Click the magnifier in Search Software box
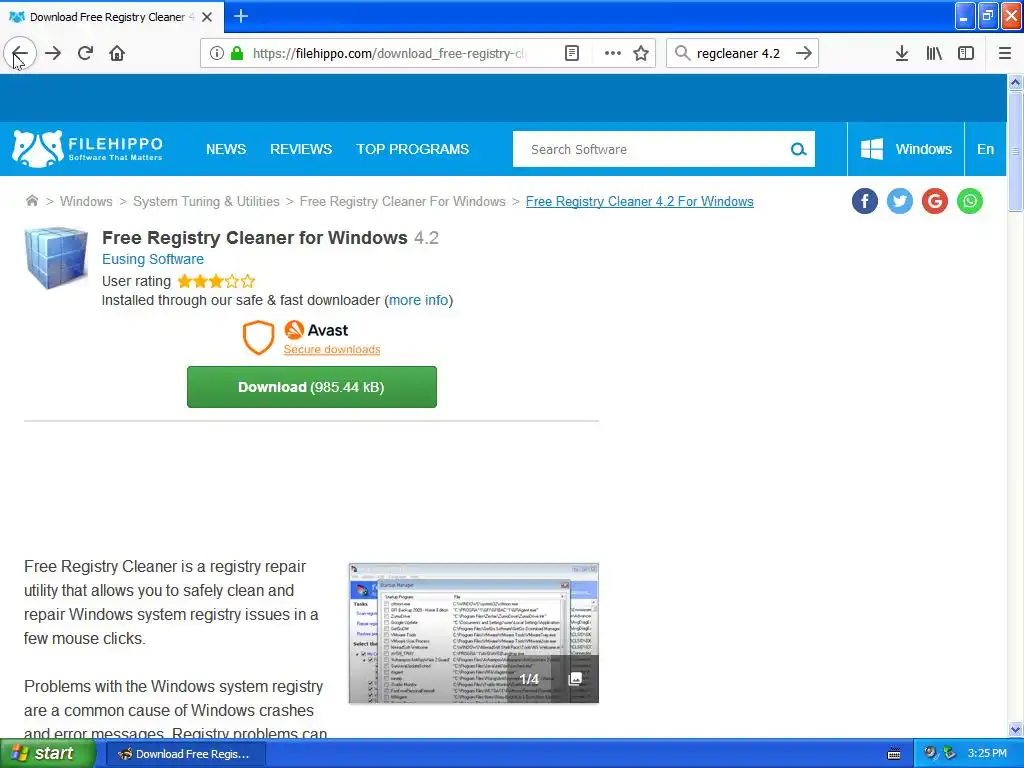Screen dimensions: 1024x768 pyautogui.click(x=798, y=150)
